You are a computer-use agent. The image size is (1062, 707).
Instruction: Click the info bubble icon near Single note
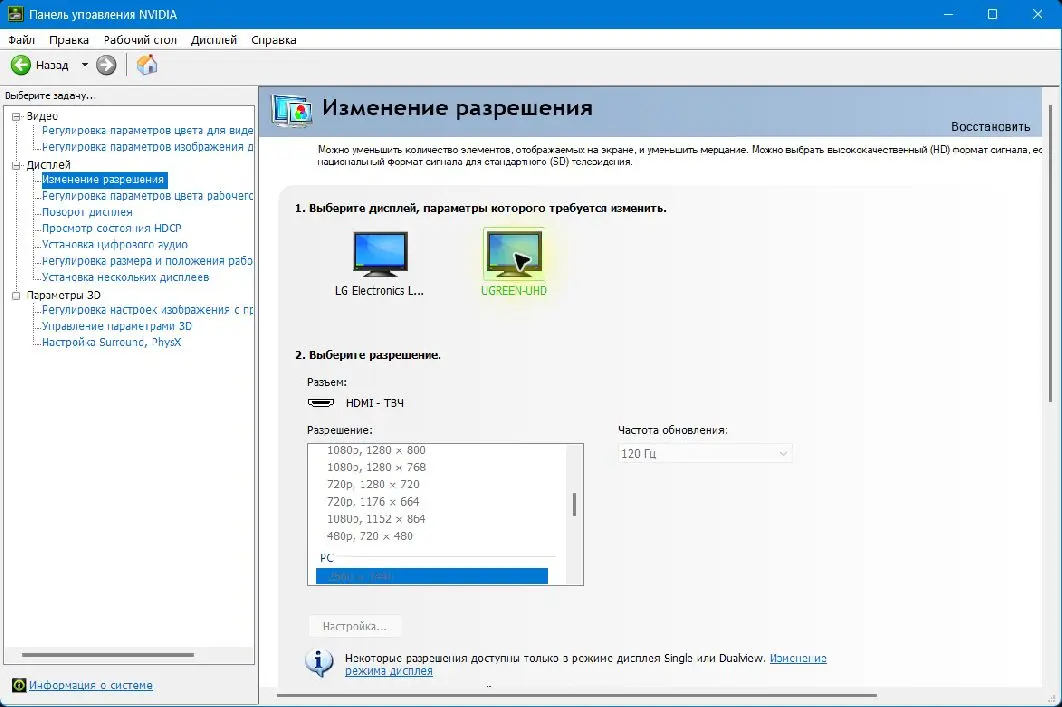click(319, 662)
